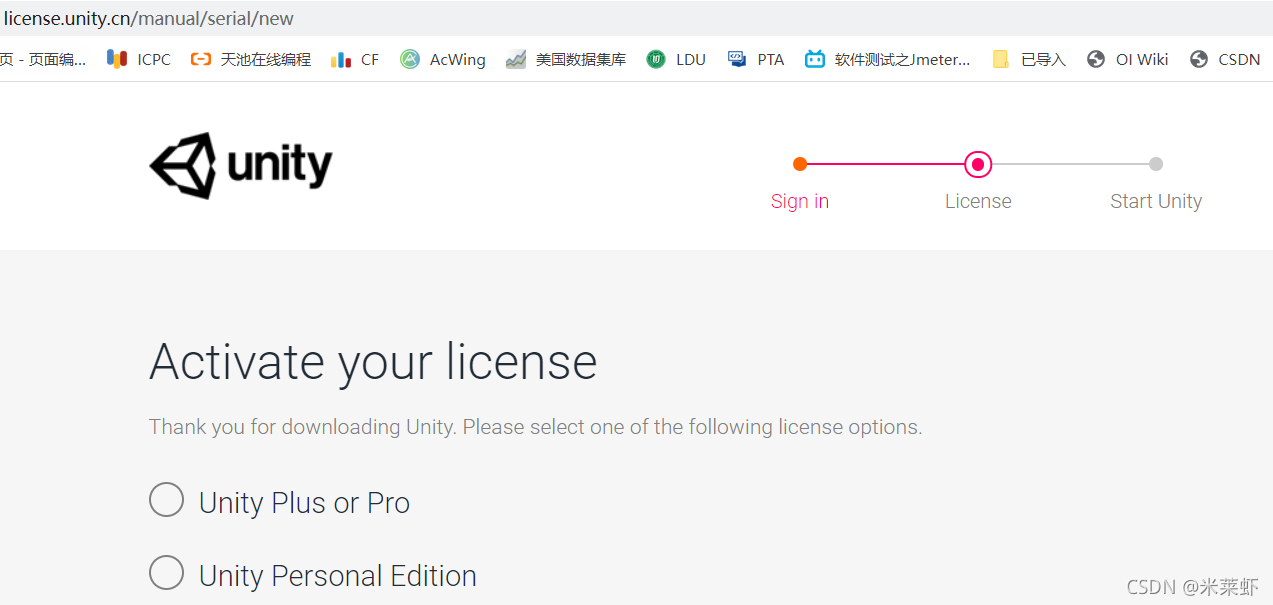The width and height of the screenshot is (1273, 605).
Task: Open the ICPC bookmark
Action: coord(139,59)
